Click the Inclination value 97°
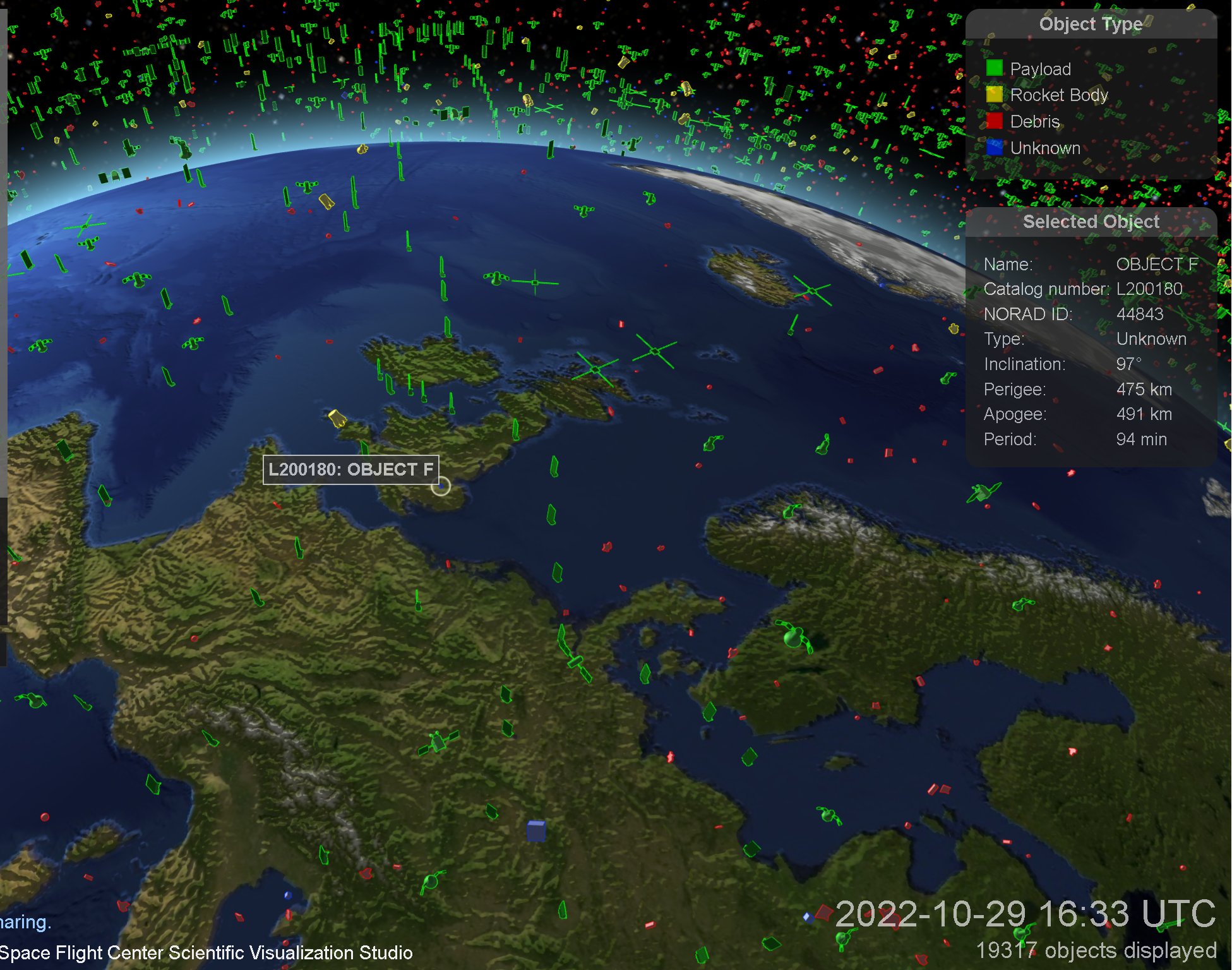Screen dimensions: 1232x970 (x=1129, y=364)
